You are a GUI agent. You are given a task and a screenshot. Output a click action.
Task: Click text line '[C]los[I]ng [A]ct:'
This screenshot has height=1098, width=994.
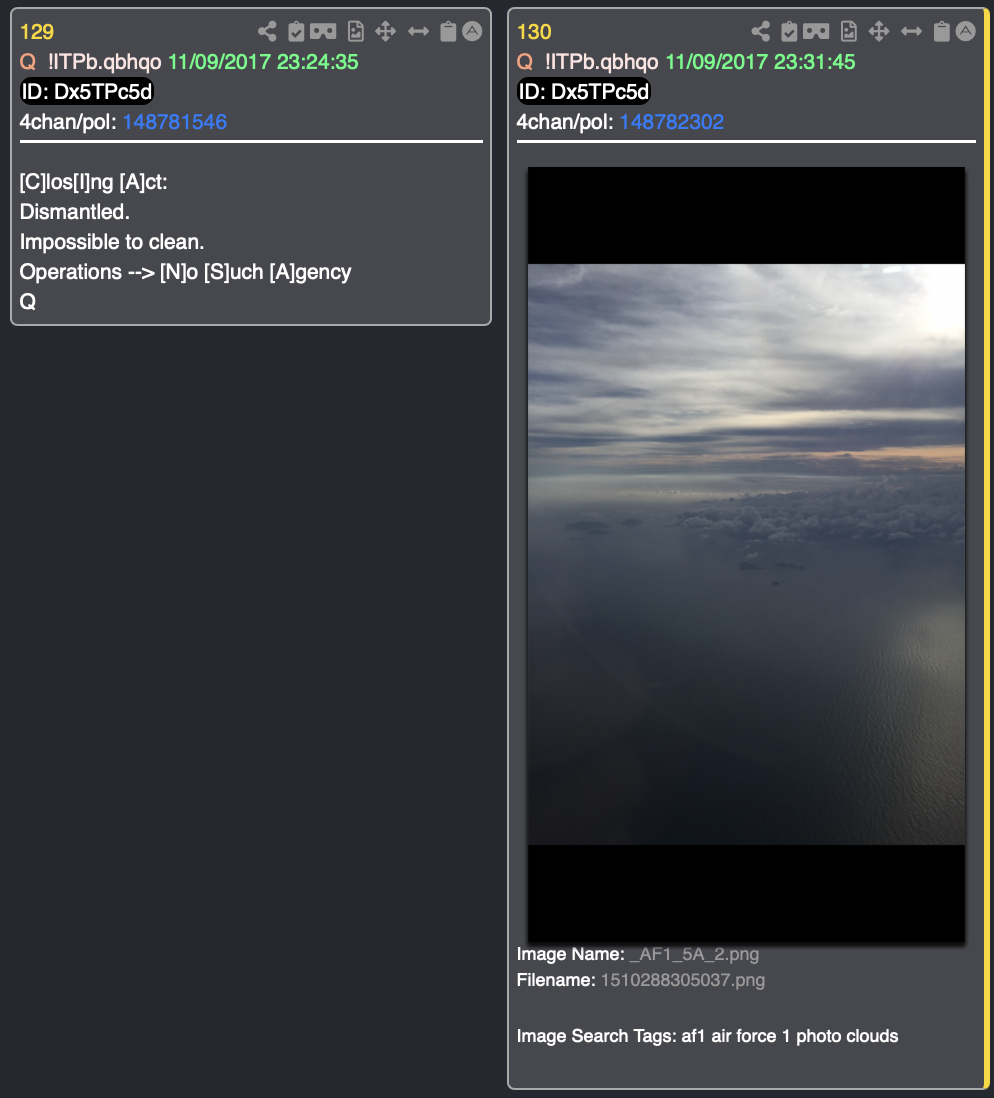coord(93,182)
